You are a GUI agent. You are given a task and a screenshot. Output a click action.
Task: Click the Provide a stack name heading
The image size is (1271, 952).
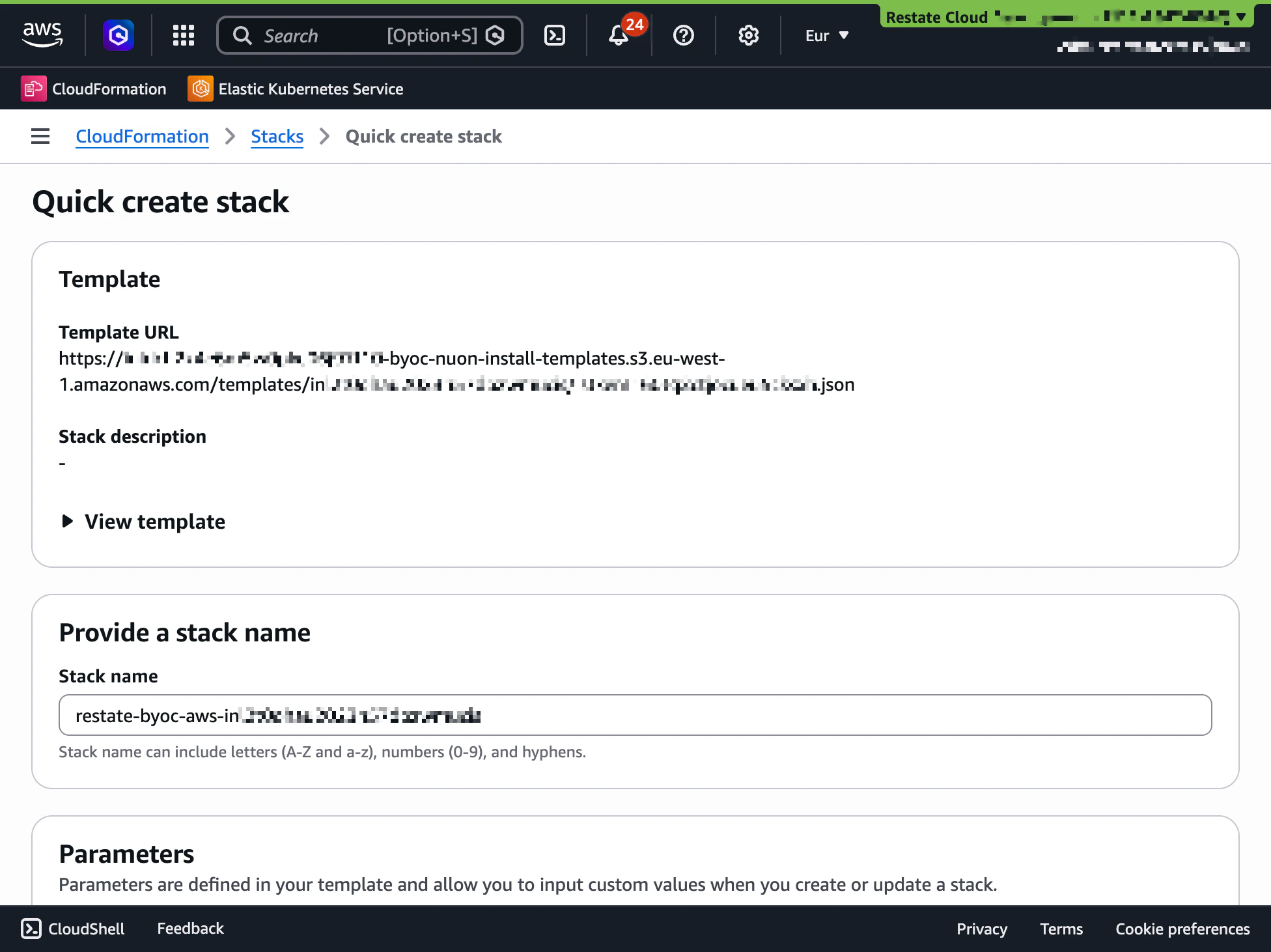point(185,633)
